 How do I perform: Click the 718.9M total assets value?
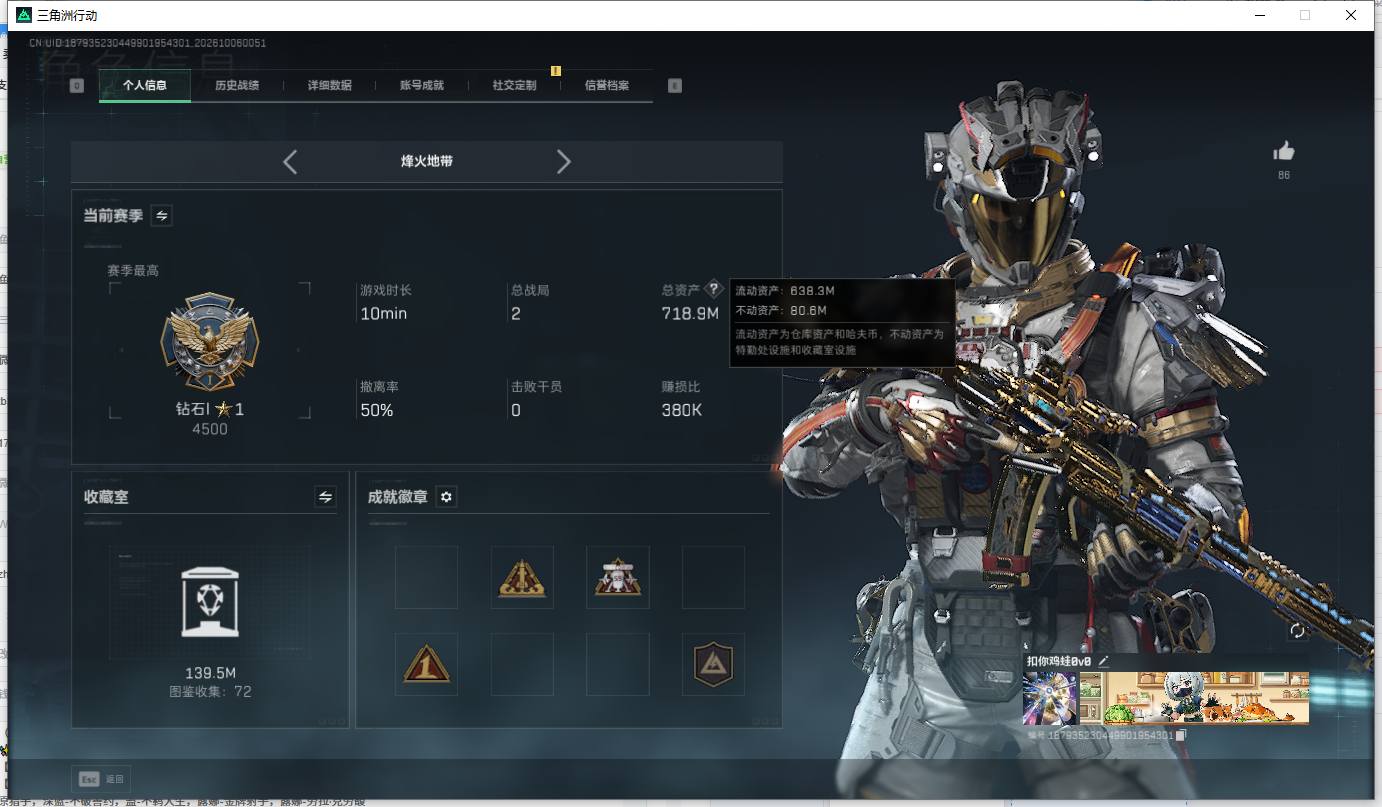coord(690,313)
